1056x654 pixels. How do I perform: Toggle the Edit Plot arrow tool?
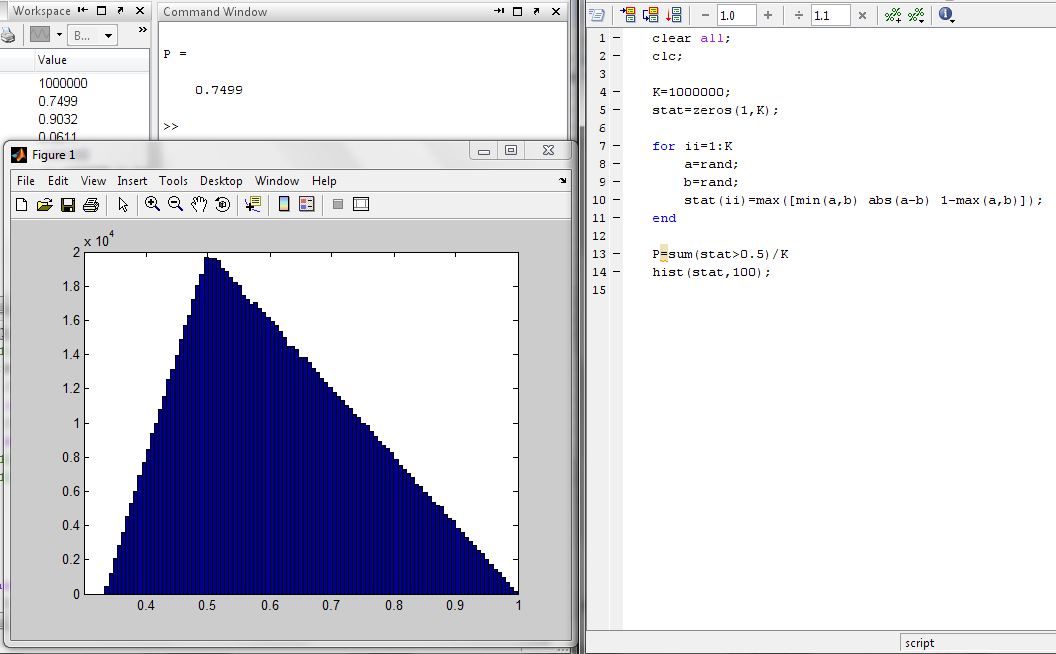point(123,204)
